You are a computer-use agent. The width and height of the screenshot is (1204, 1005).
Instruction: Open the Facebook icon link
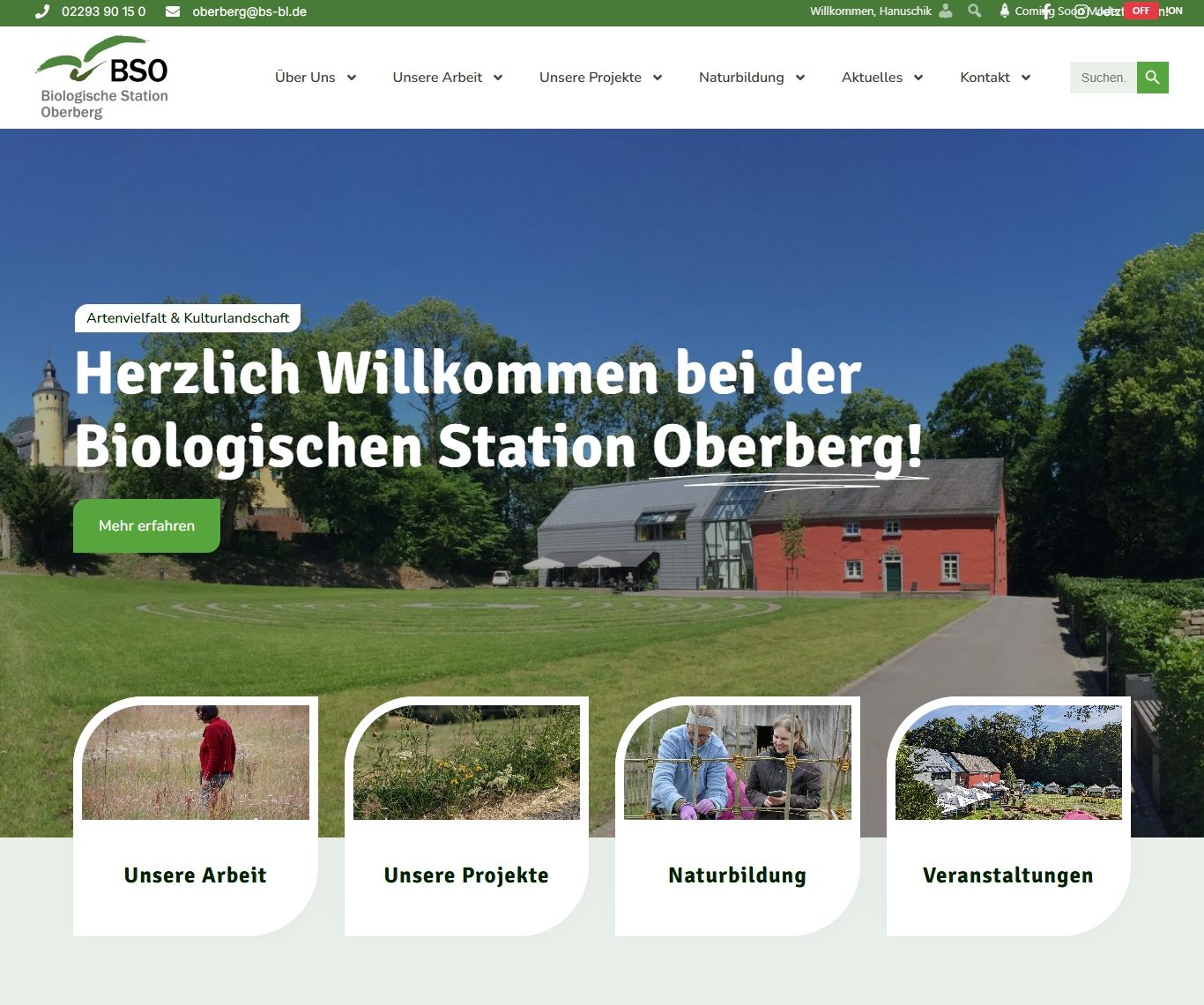1047,11
